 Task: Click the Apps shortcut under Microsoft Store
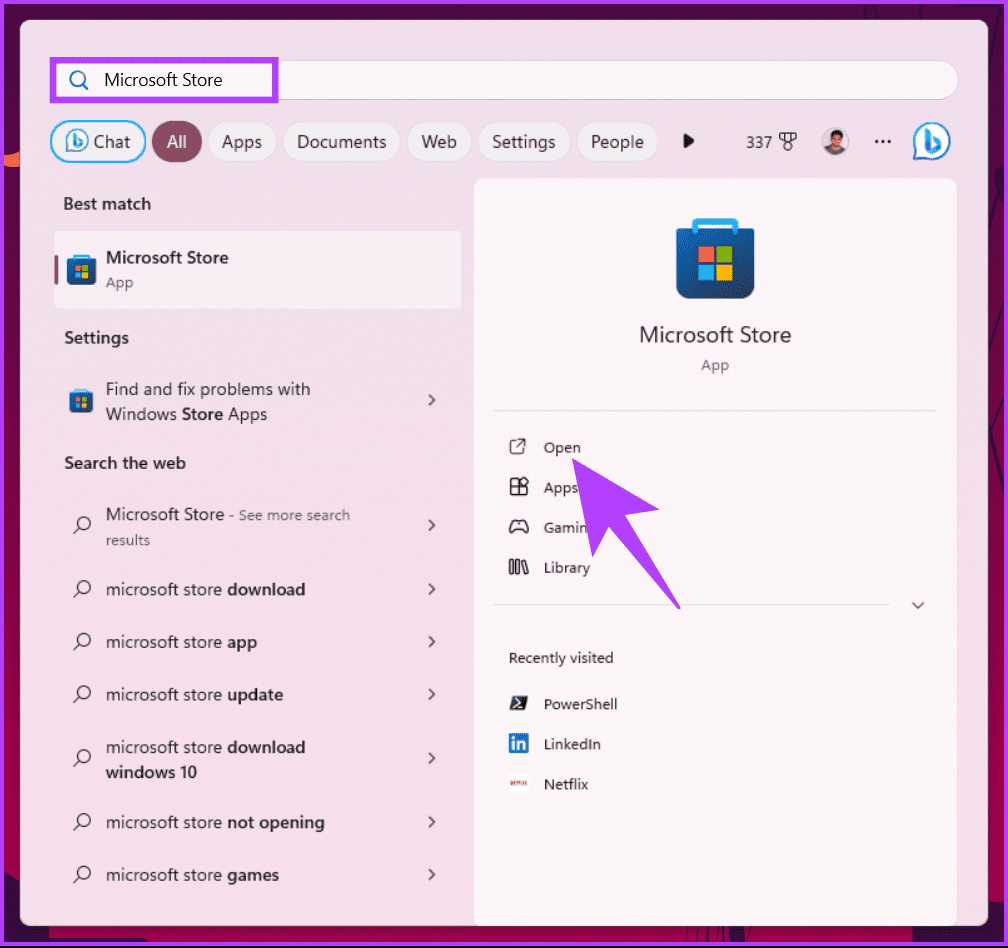tap(560, 487)
